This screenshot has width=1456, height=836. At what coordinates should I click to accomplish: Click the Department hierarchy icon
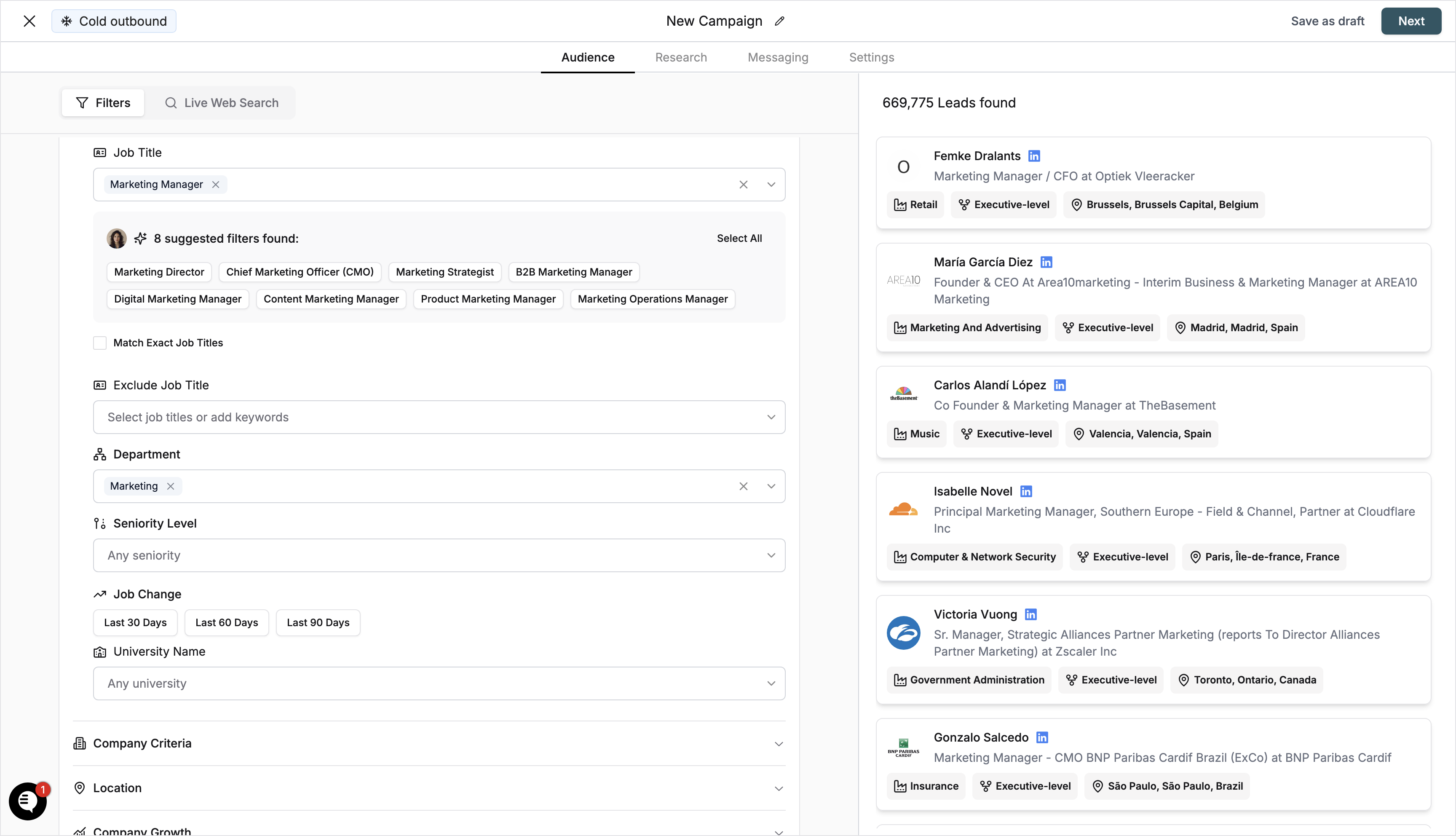(100, 454)
